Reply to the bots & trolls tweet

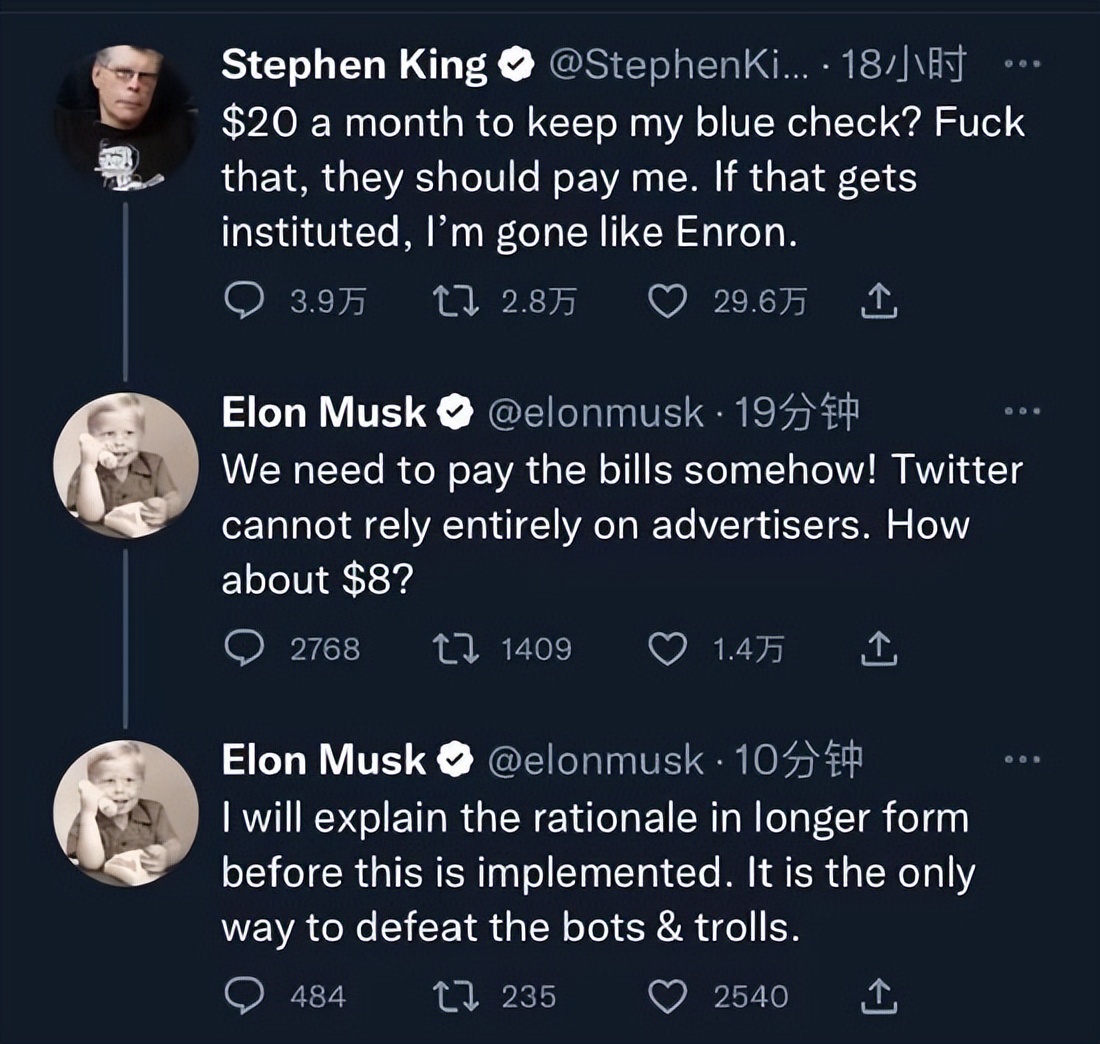click(x=243, y=997)
